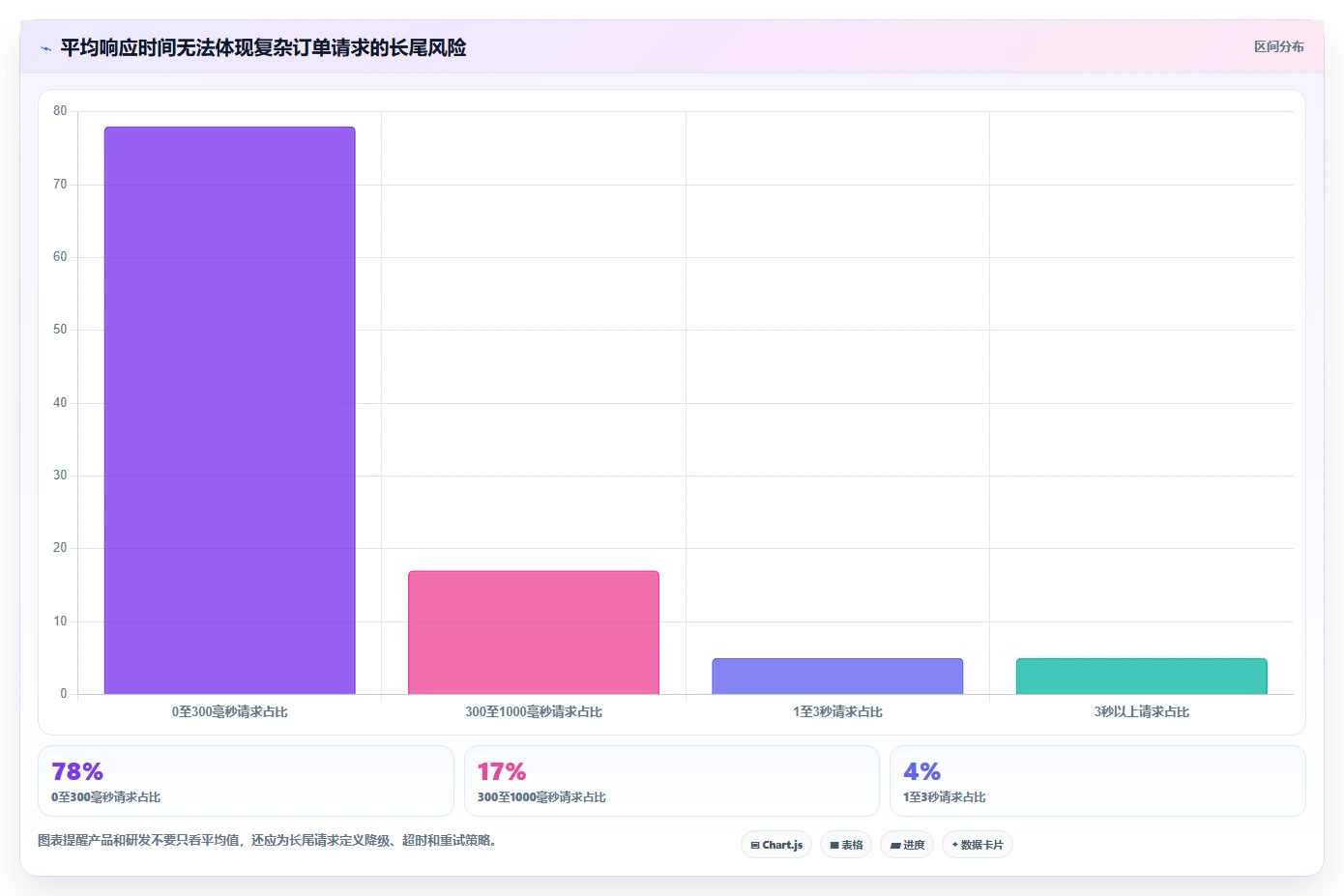Click the purple 0至300毫秒 bar

229,410
